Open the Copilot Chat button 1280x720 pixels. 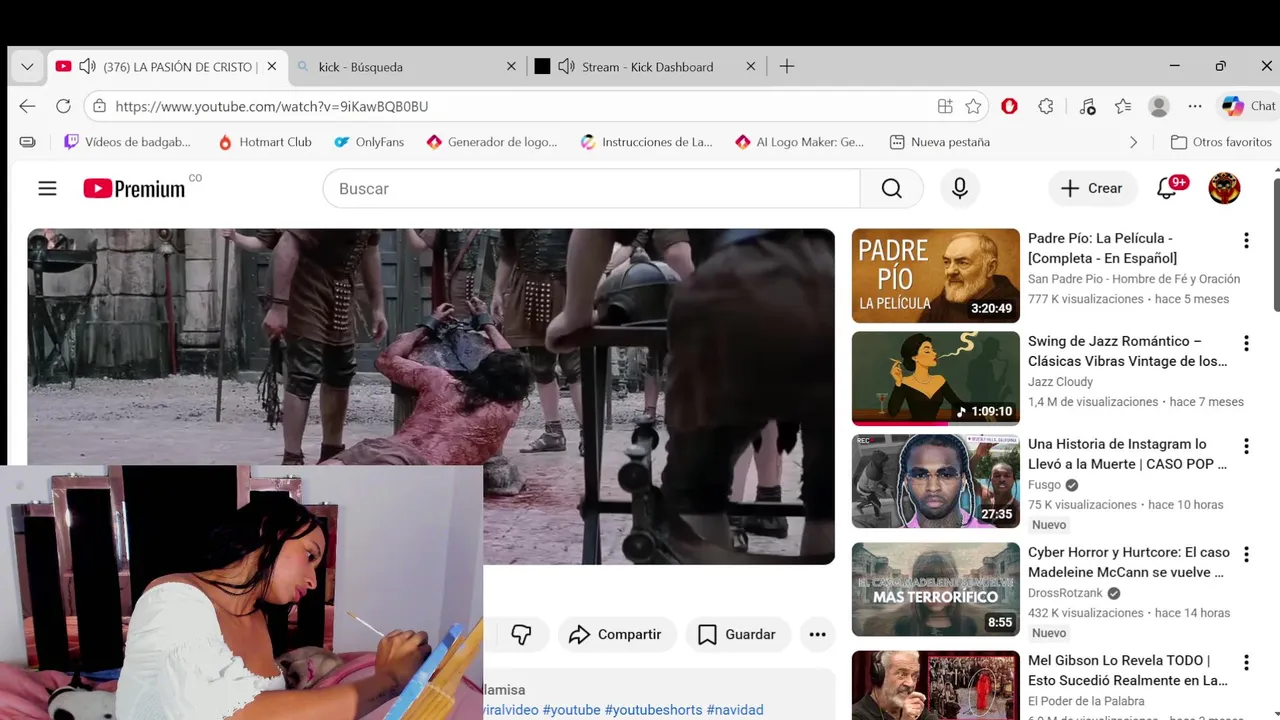pyautogui.click(x=1249, y=106)
